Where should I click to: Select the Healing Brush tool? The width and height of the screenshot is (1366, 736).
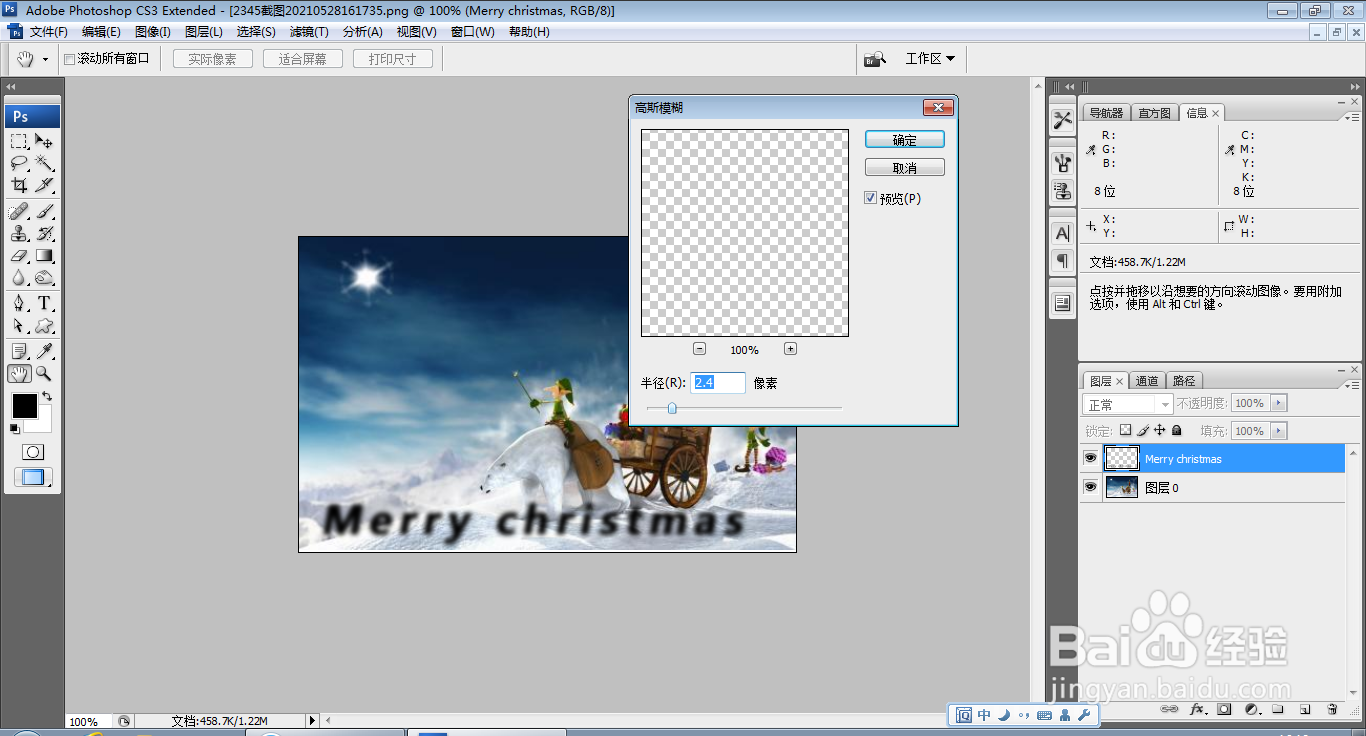[19, 212]
